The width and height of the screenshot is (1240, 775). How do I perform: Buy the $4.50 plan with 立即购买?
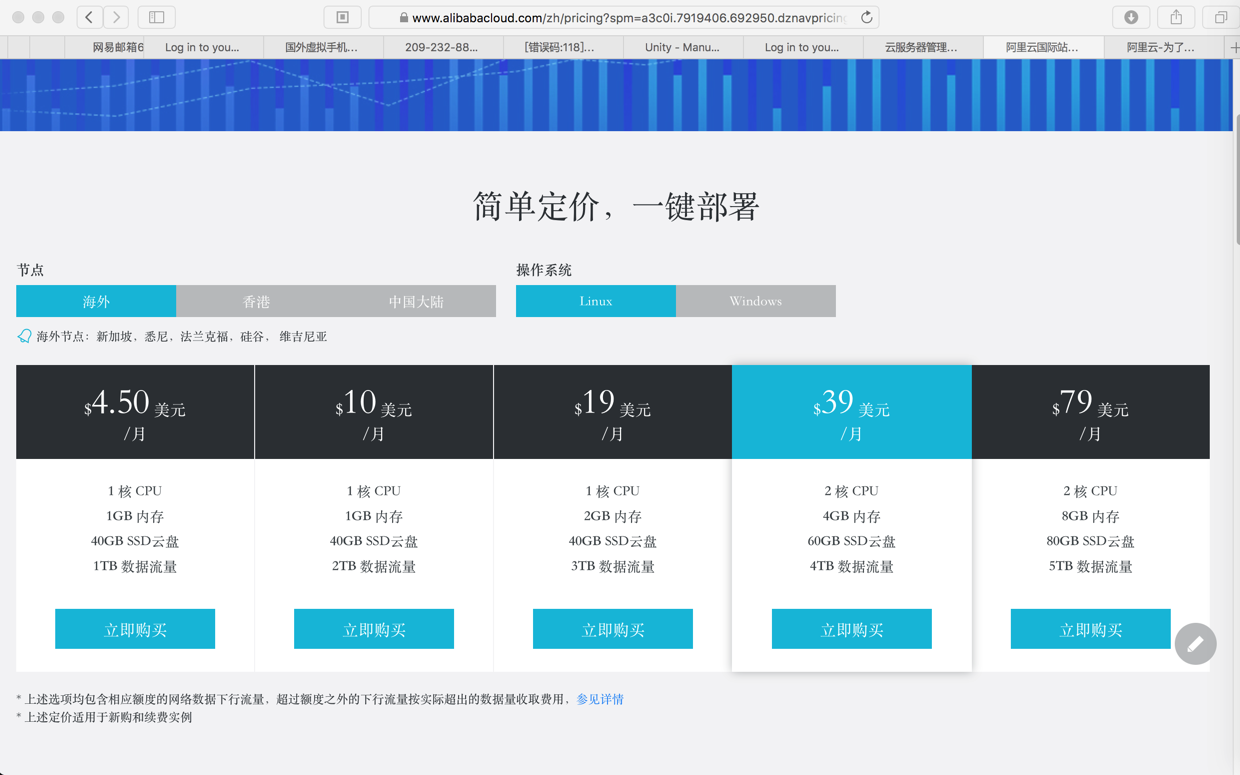pos(135,629)
